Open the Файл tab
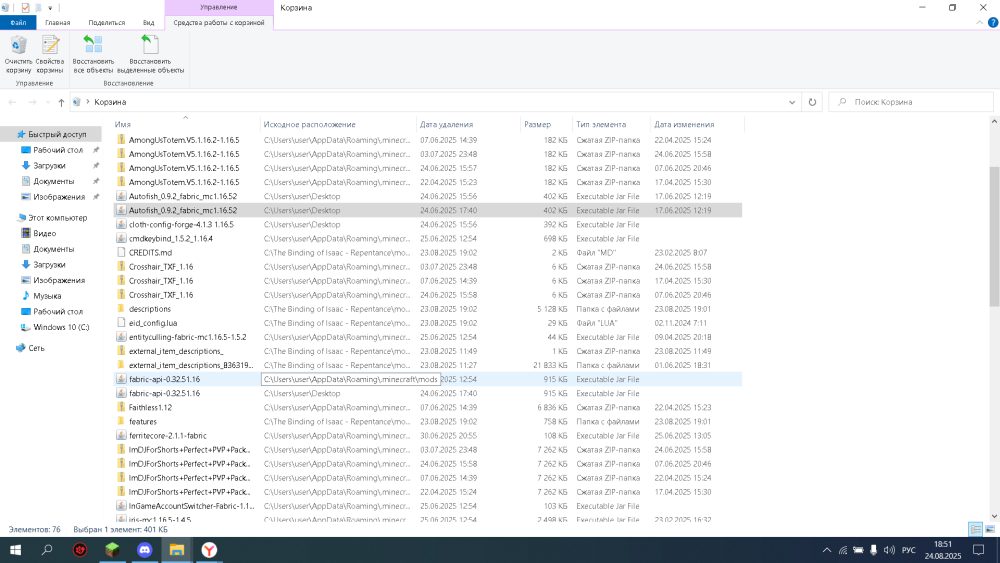This screenshot has width=1000, height=563. (18, 22)
